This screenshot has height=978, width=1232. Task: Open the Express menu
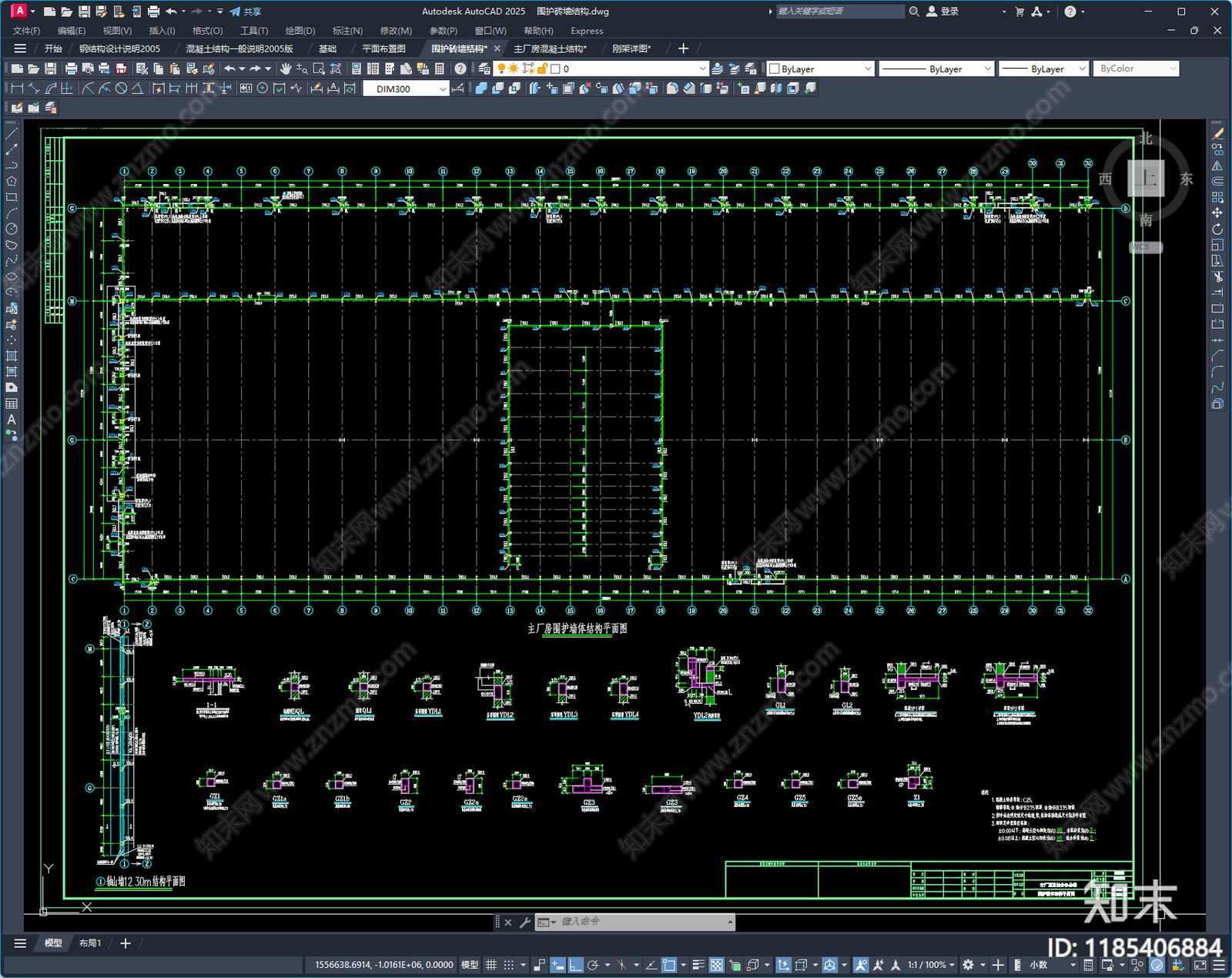587,31
